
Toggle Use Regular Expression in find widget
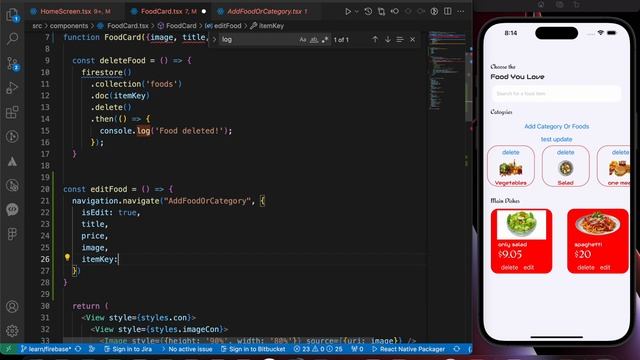pyautogui.click(x=325, y=40)
